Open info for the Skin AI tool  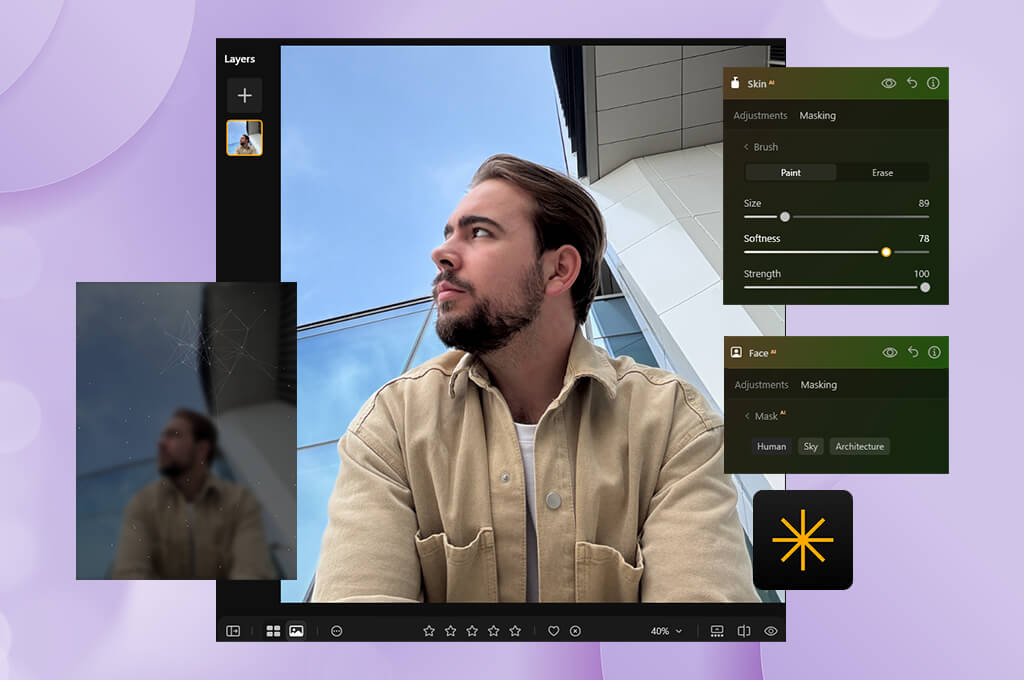click(x=933, y=83)
